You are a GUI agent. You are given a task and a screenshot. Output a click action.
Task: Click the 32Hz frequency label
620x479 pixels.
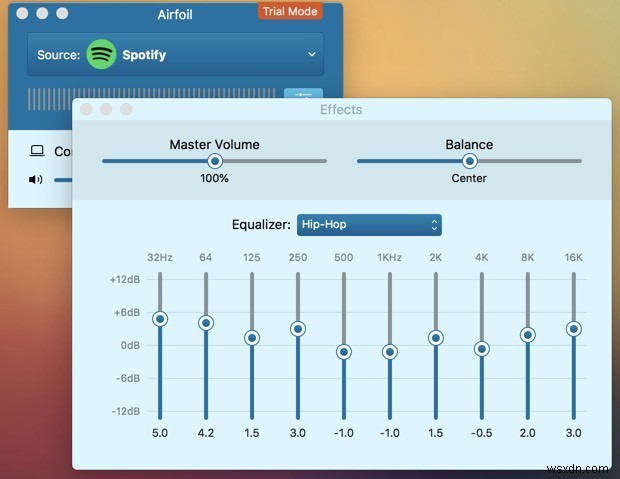coord(160,257)
